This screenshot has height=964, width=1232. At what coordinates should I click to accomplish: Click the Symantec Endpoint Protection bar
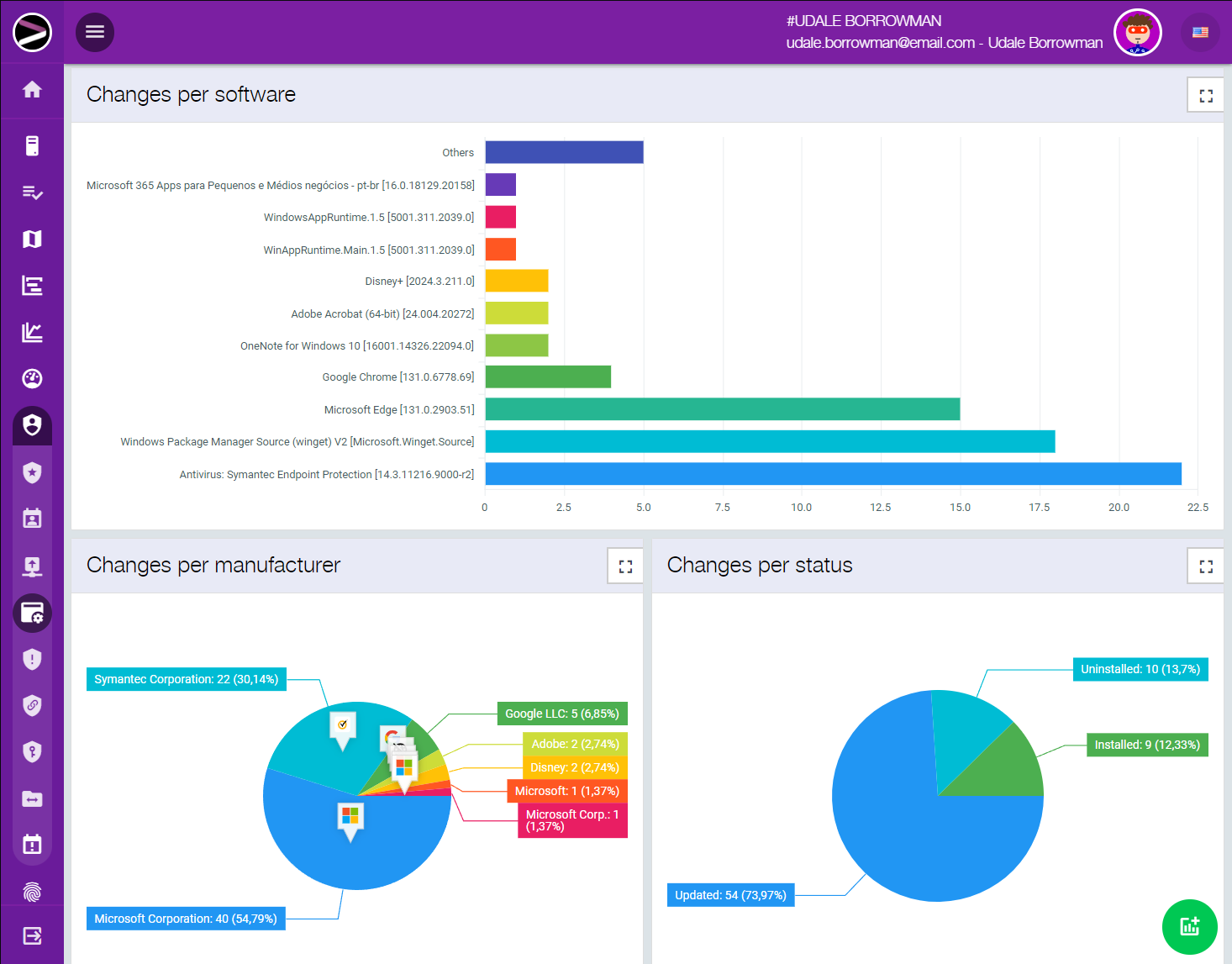(833, 474)
